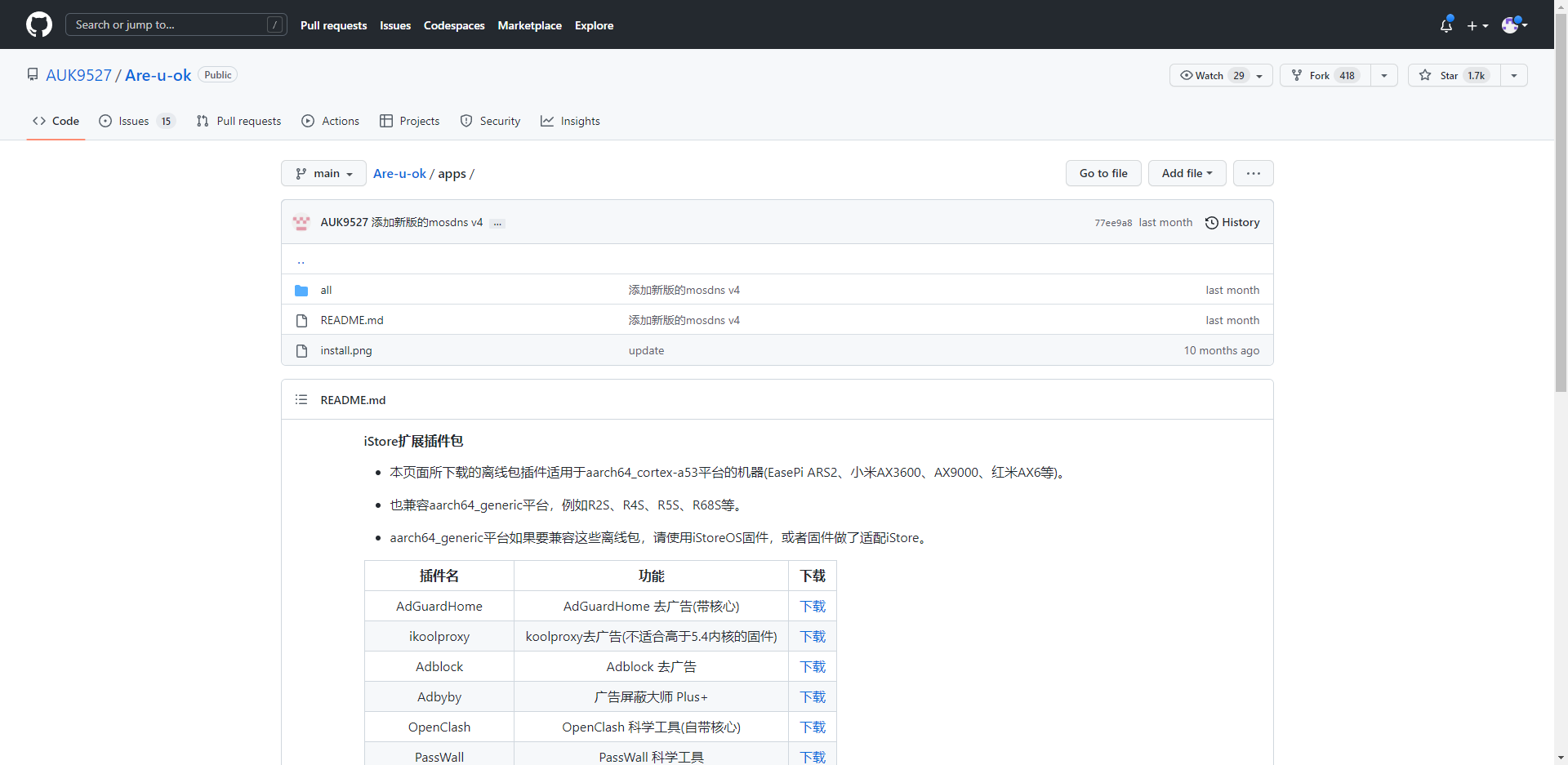The image size is (1568, 765).
Task: Click the issues counter badge 15
Action: pyautogui.click(x=166, y=121)
